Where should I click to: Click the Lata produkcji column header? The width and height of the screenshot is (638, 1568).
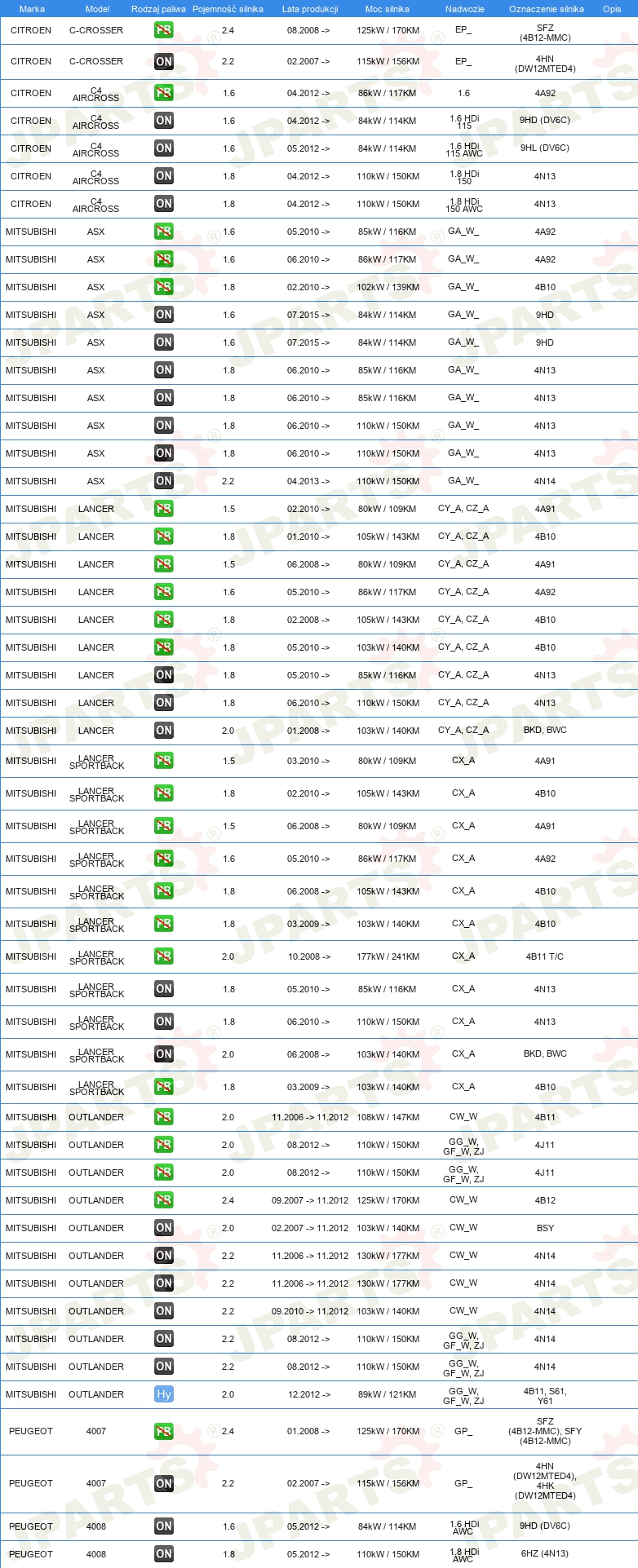click(x=310, y=9)
